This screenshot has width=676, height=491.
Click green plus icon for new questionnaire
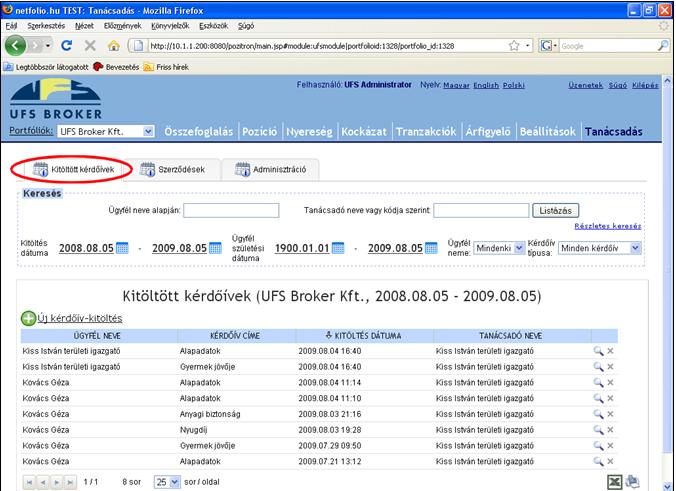pyautogui.click(x=28, y=319)
